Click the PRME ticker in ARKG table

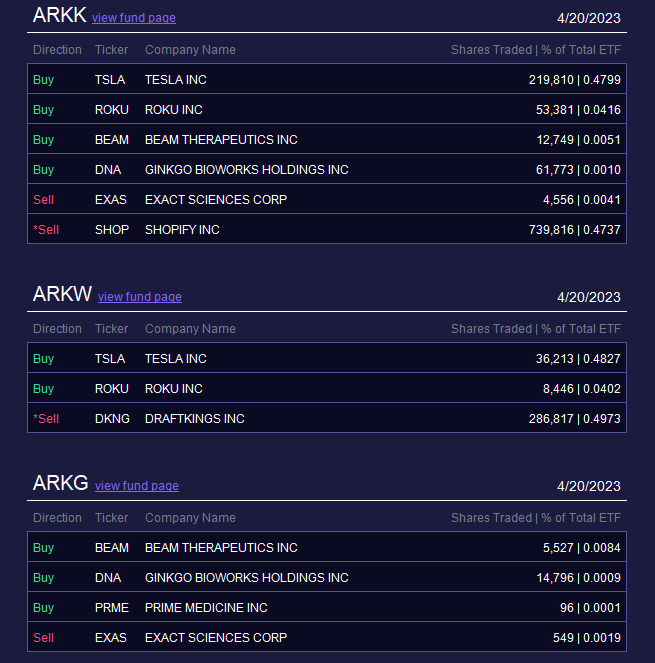click(112, 608)
